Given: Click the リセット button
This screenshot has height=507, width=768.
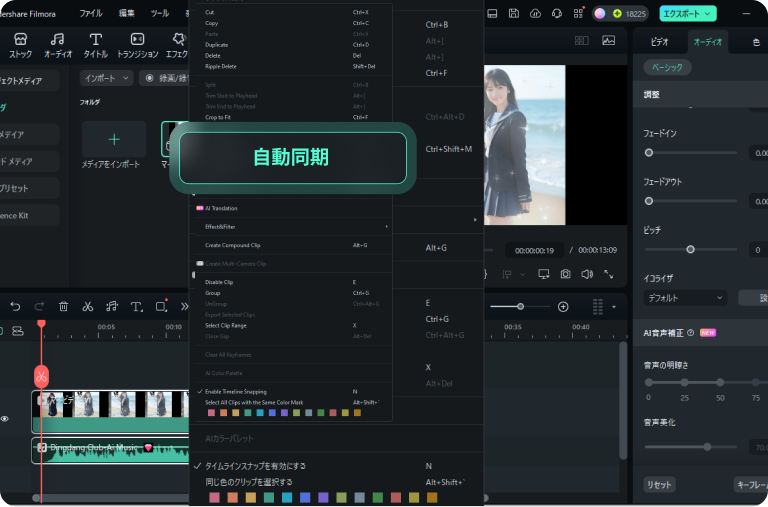Looking at the screenshot, I should (x=659, y=484).
